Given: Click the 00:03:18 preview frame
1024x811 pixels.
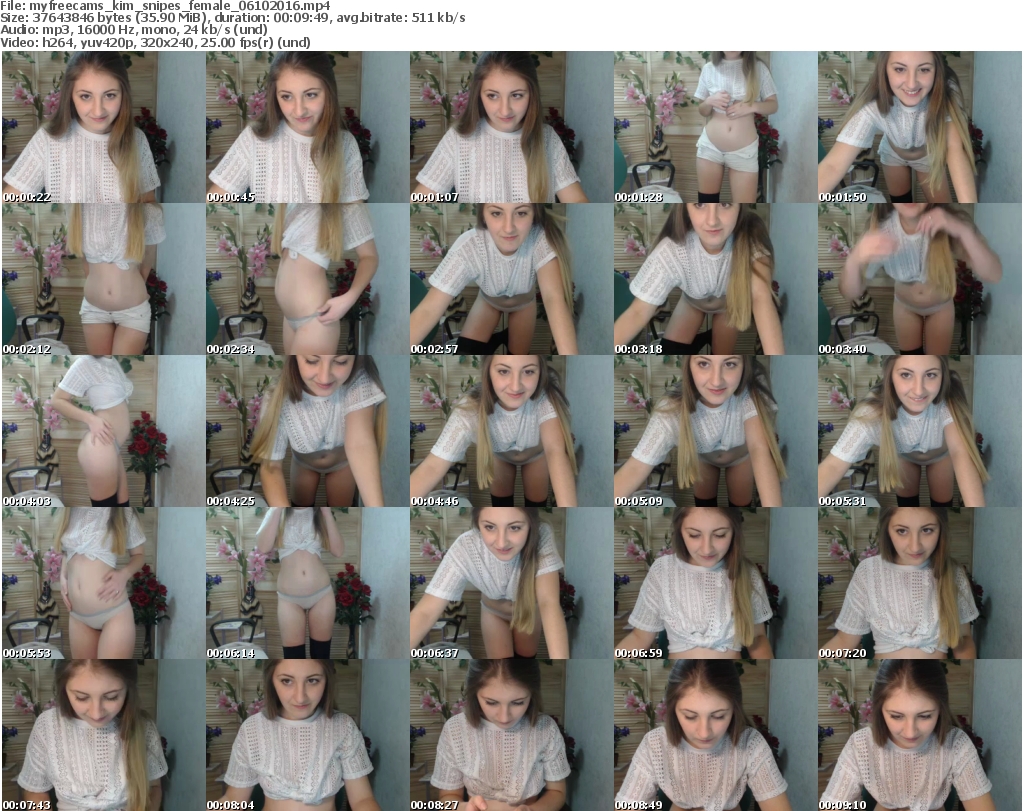Looking at the screenshot, I should tap(716, 279).
